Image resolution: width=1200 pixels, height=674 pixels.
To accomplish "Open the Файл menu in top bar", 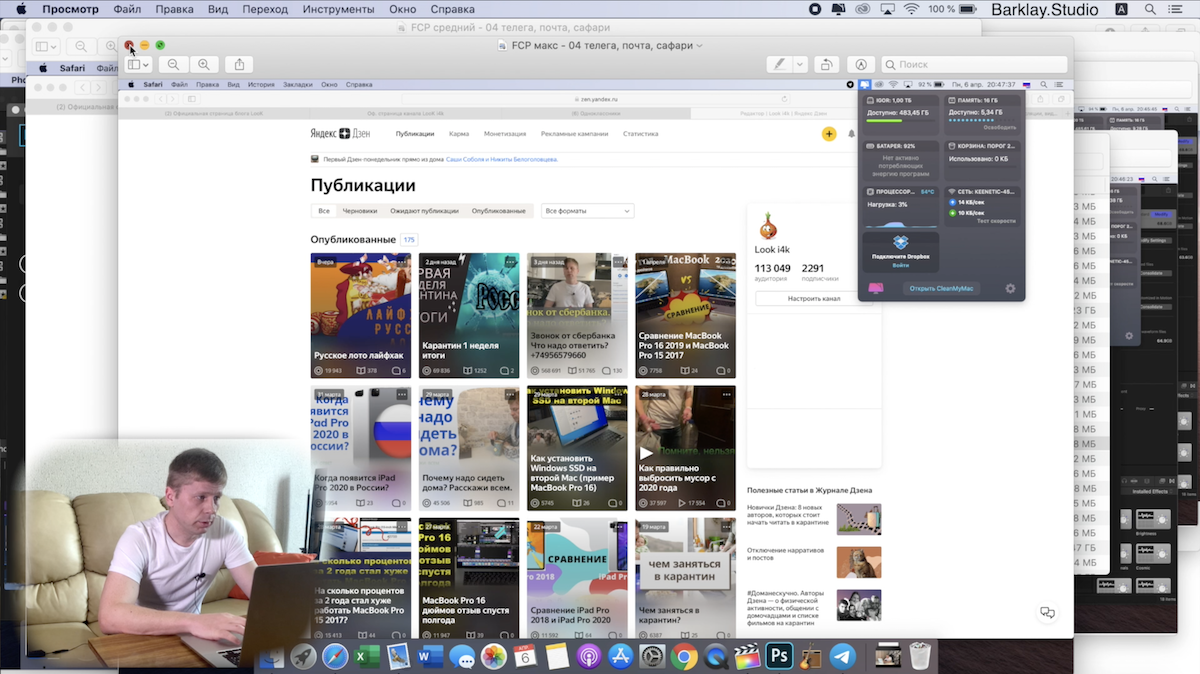I will (127, 9).
